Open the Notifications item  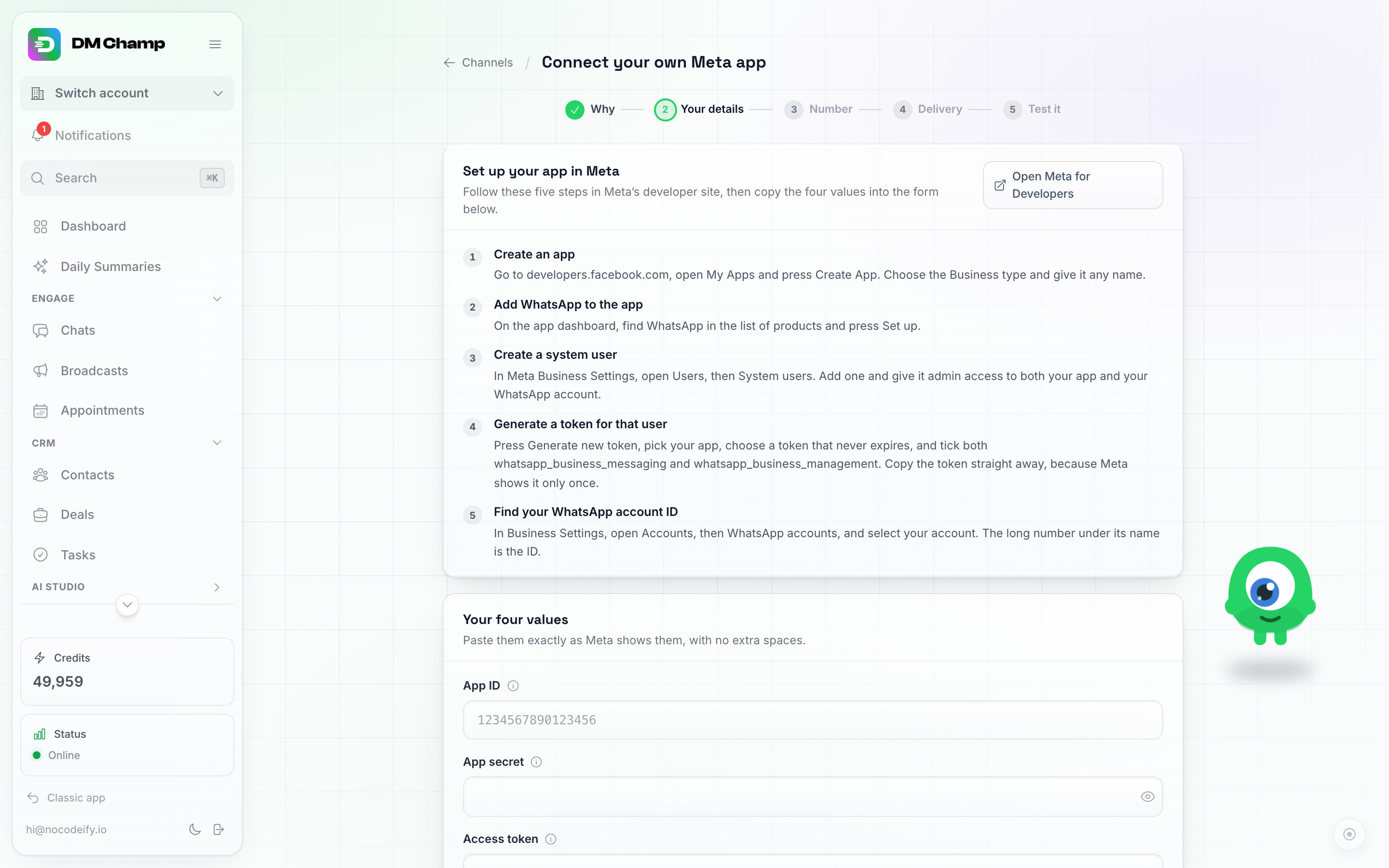[x=127, y=135]
